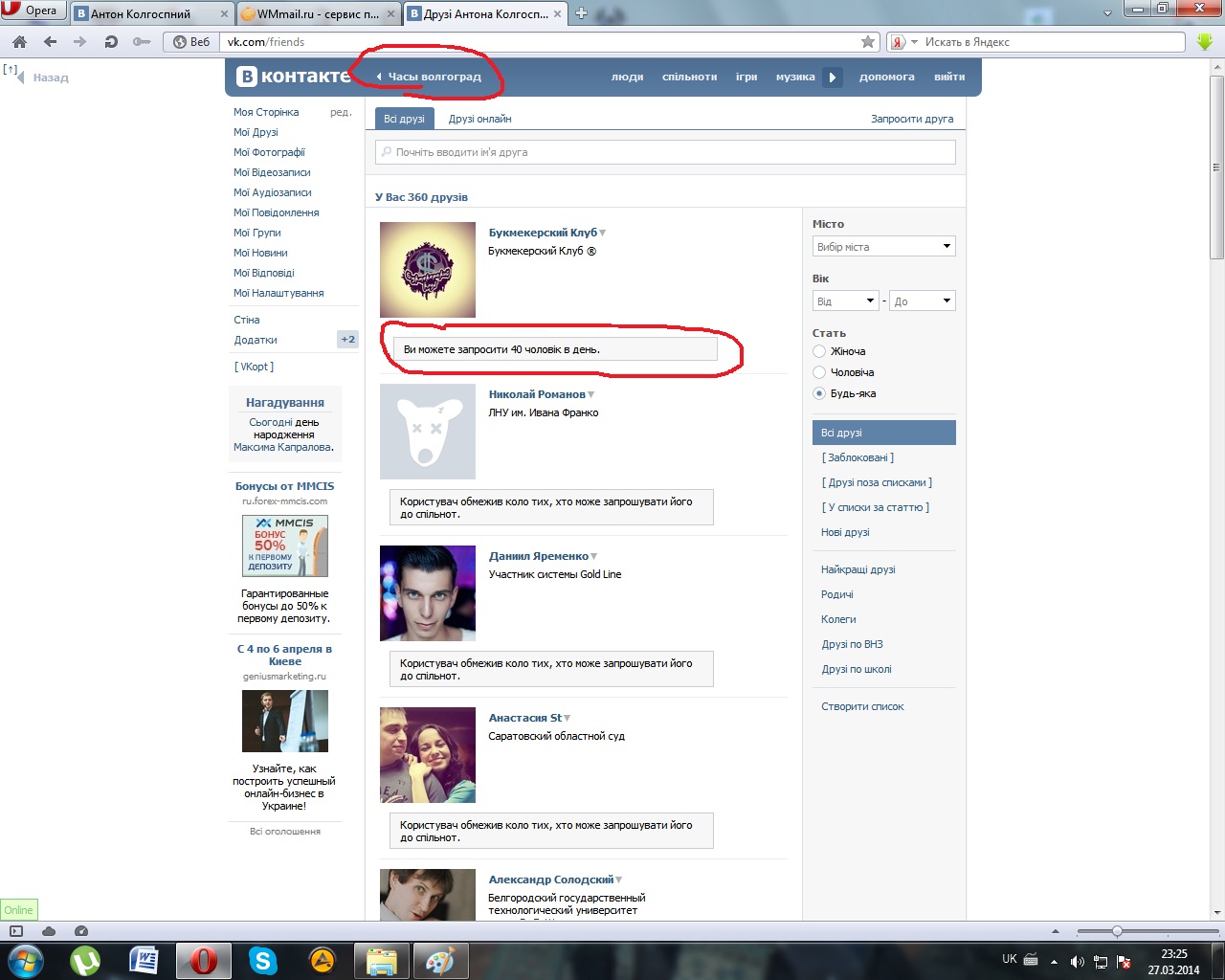
Task: Expand the menu arrow beside Даниил Яременко
Action: click(x=594, y=556)
